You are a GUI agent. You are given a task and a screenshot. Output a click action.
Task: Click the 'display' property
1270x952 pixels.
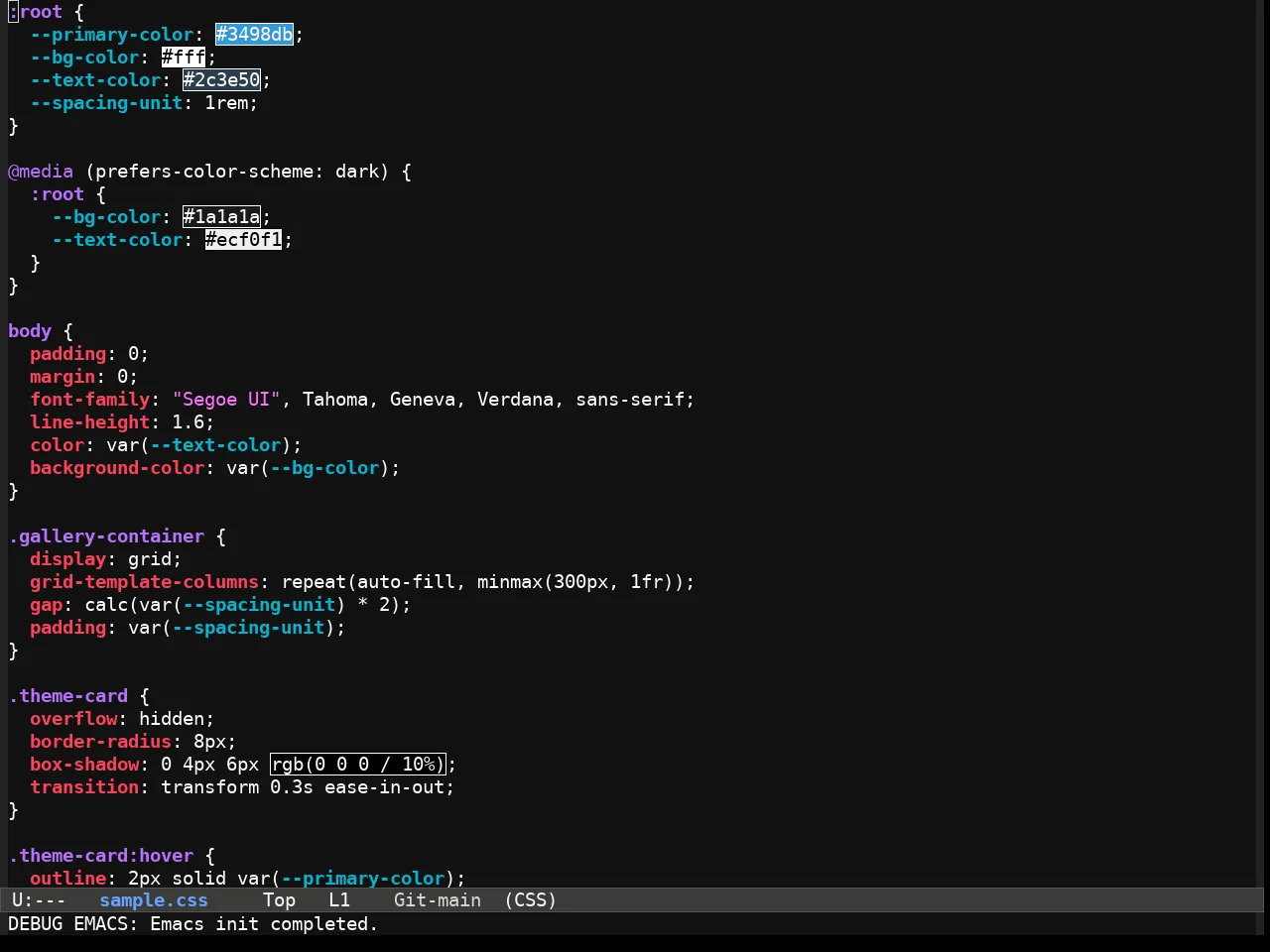coord(68,559)
